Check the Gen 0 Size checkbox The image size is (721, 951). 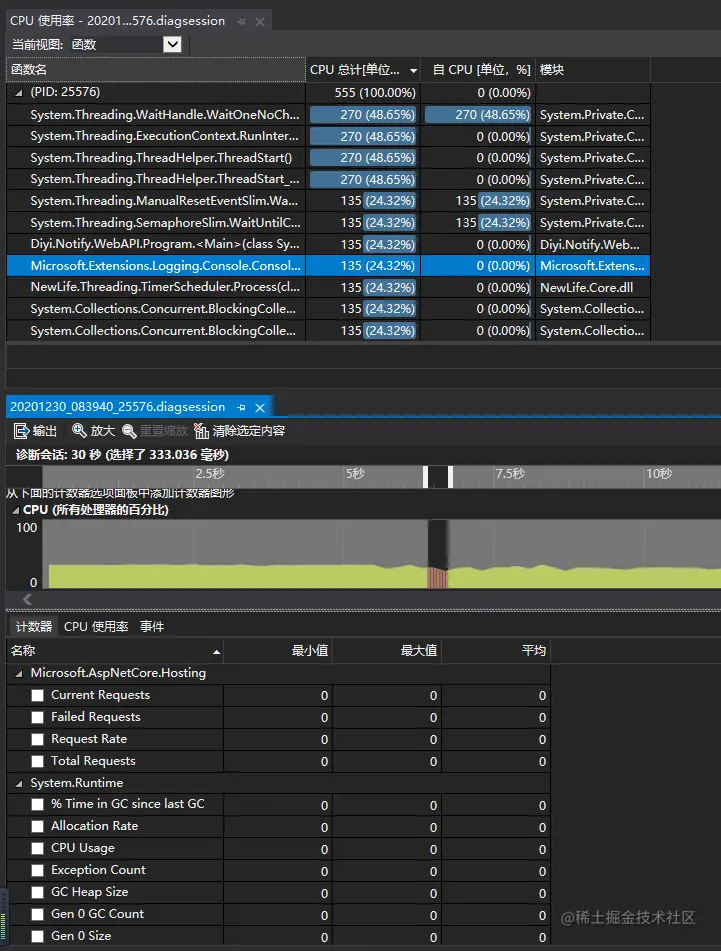[38, 936]
